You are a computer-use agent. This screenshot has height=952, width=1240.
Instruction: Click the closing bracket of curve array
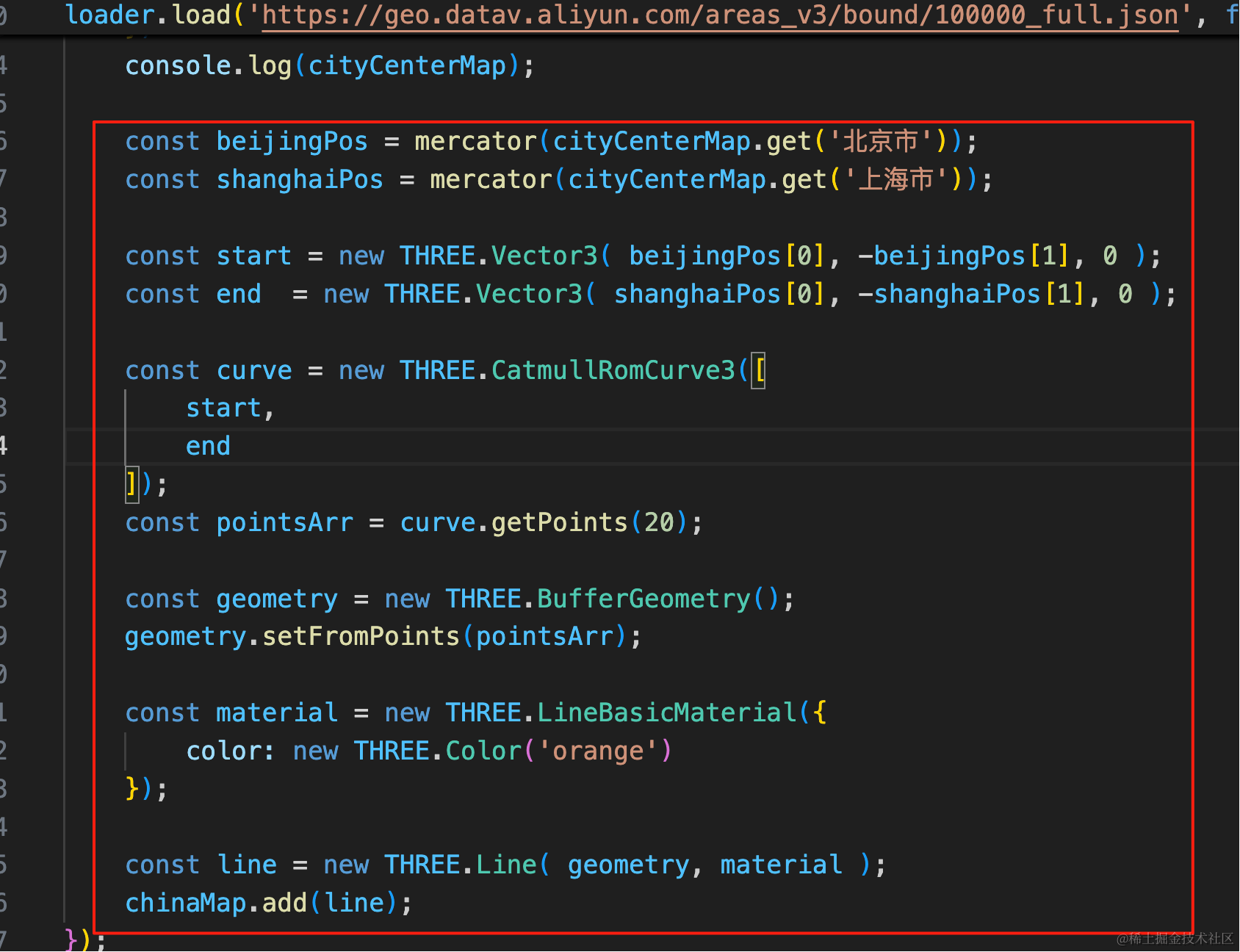click(132, 484)
